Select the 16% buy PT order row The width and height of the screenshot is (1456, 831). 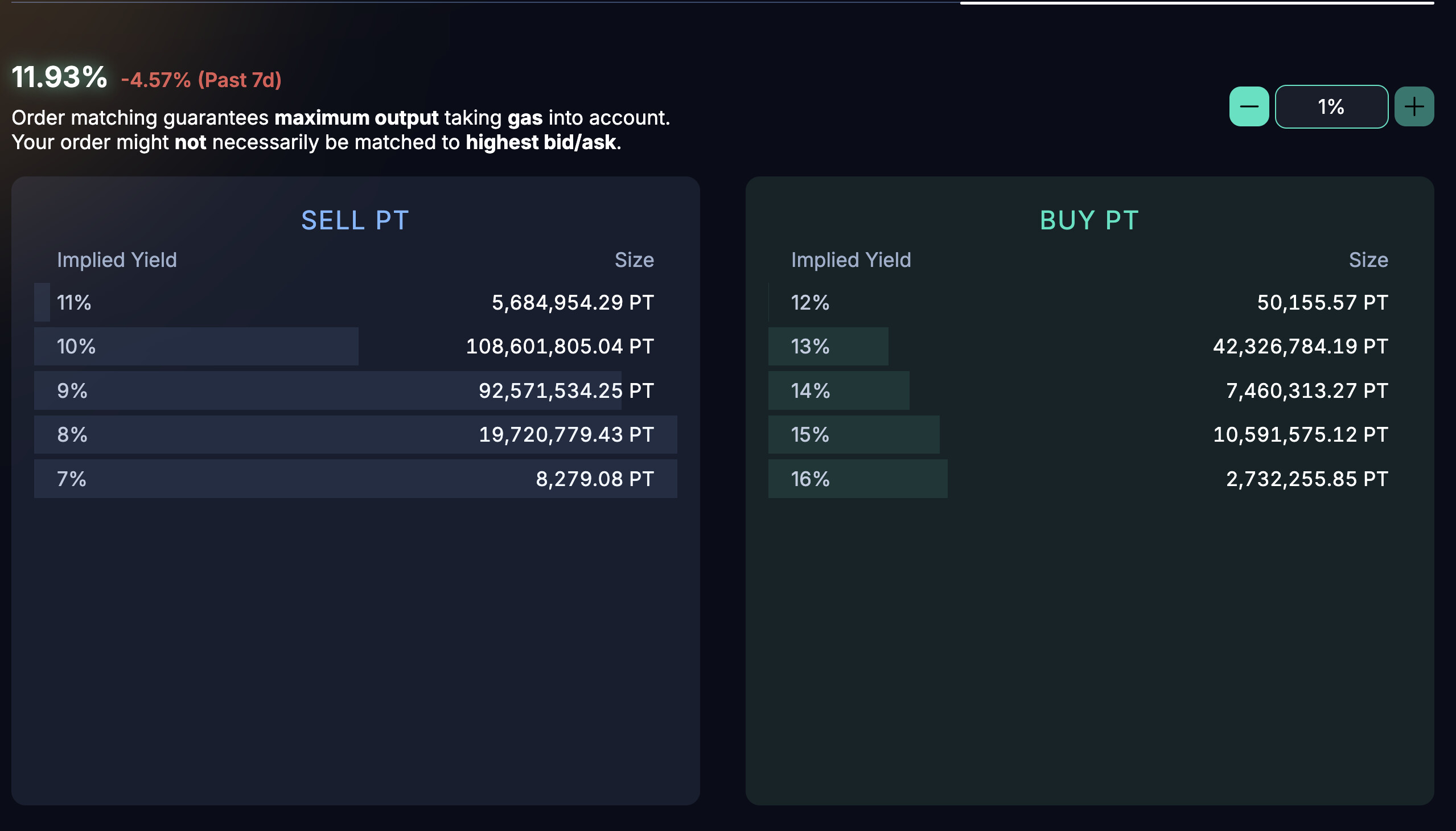(1089, 479)
